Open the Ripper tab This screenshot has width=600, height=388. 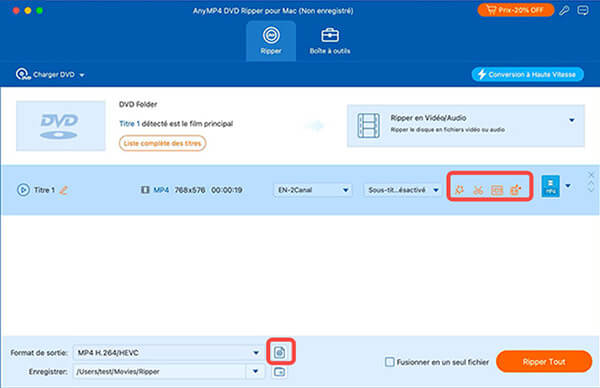tap(271, 41)
